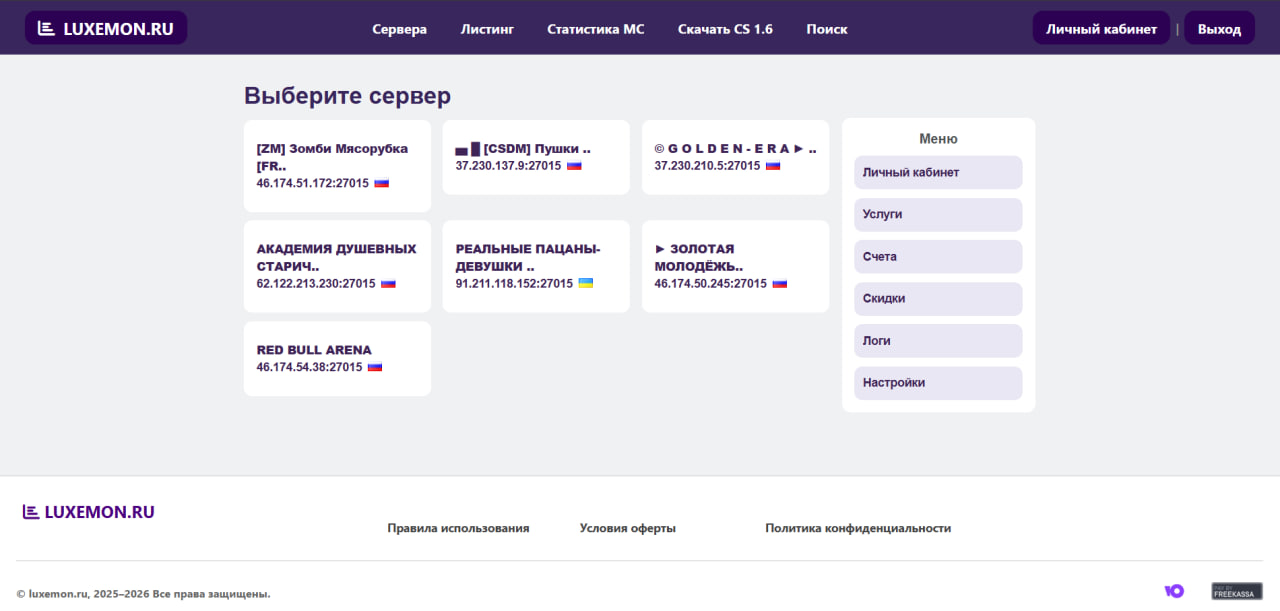Open Настройки in the side menu
Image resolution: width=1280 pixels, height=611 pixels.
point(938,383)
